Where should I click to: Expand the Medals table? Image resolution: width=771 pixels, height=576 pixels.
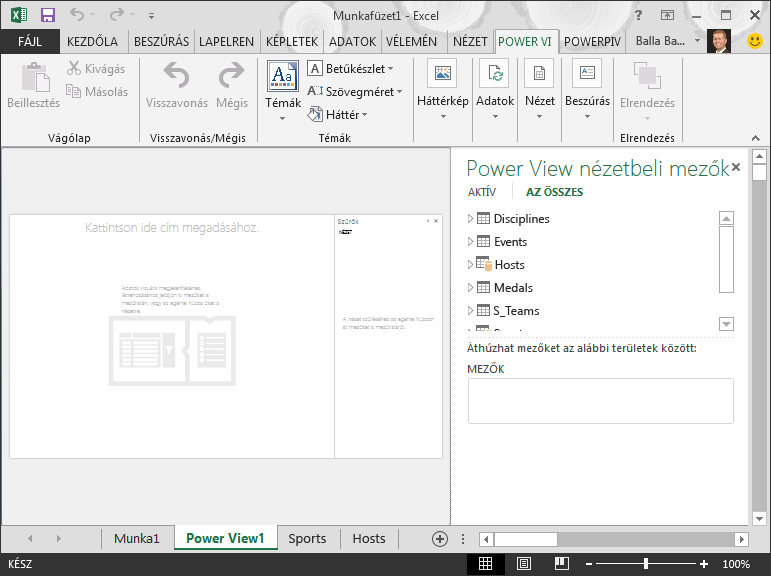coord(470,287)
